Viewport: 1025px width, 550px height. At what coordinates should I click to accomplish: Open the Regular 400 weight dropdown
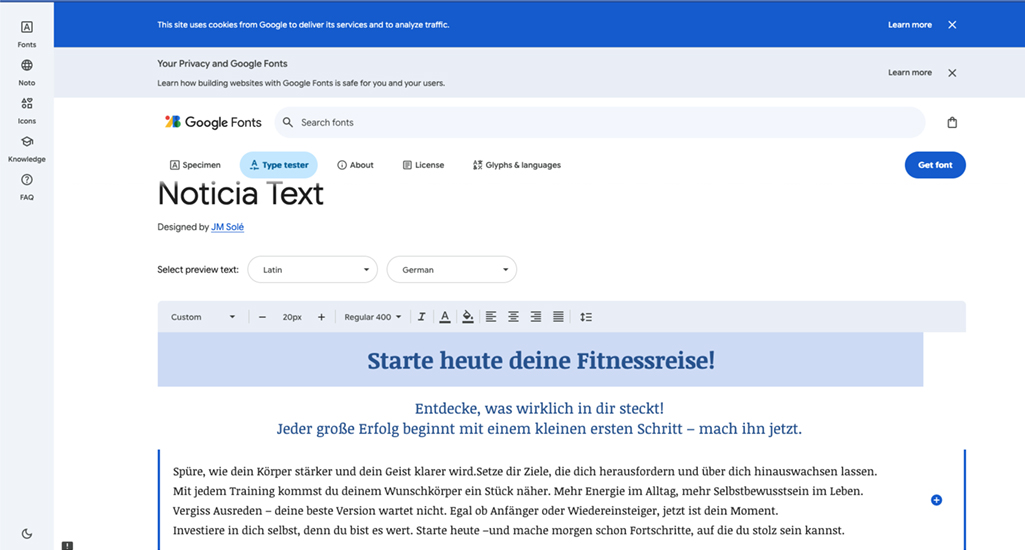point(372,317)
